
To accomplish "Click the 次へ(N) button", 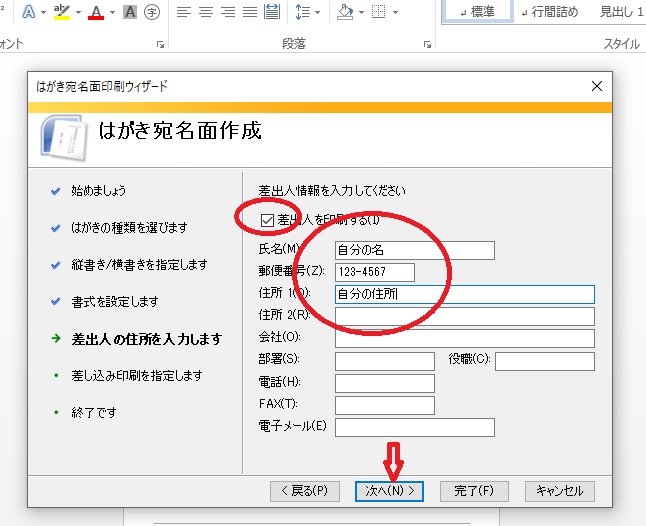I will point(390,491).
